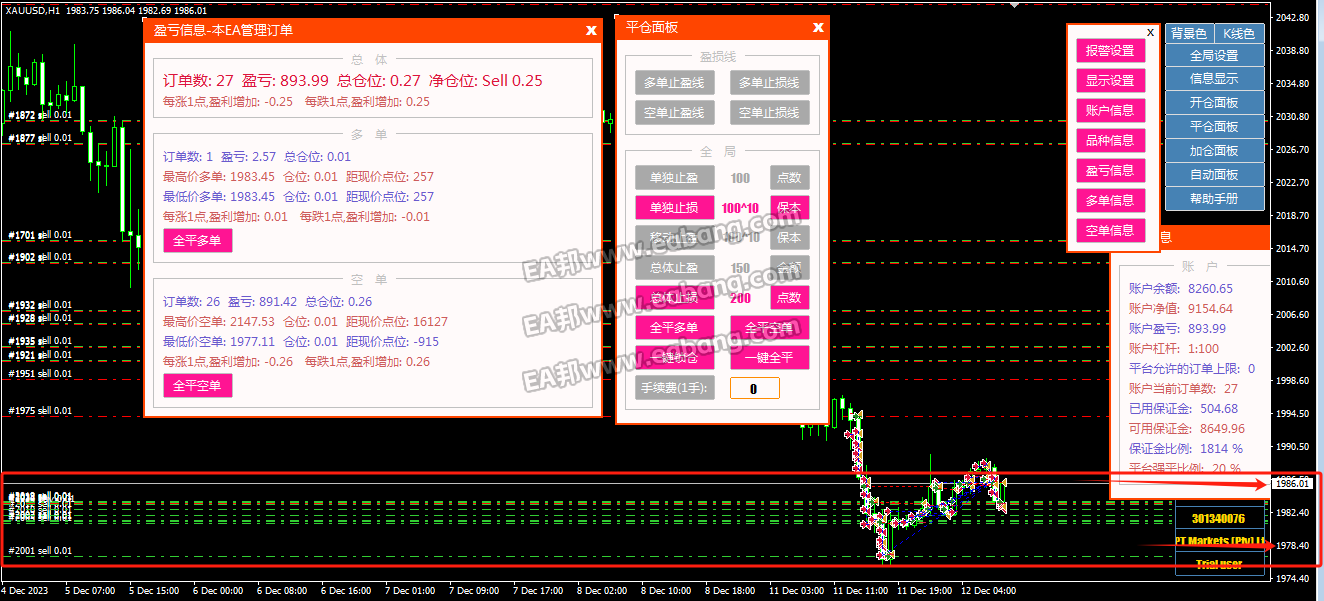Click the 背景色 background color button

point(1189,34)
